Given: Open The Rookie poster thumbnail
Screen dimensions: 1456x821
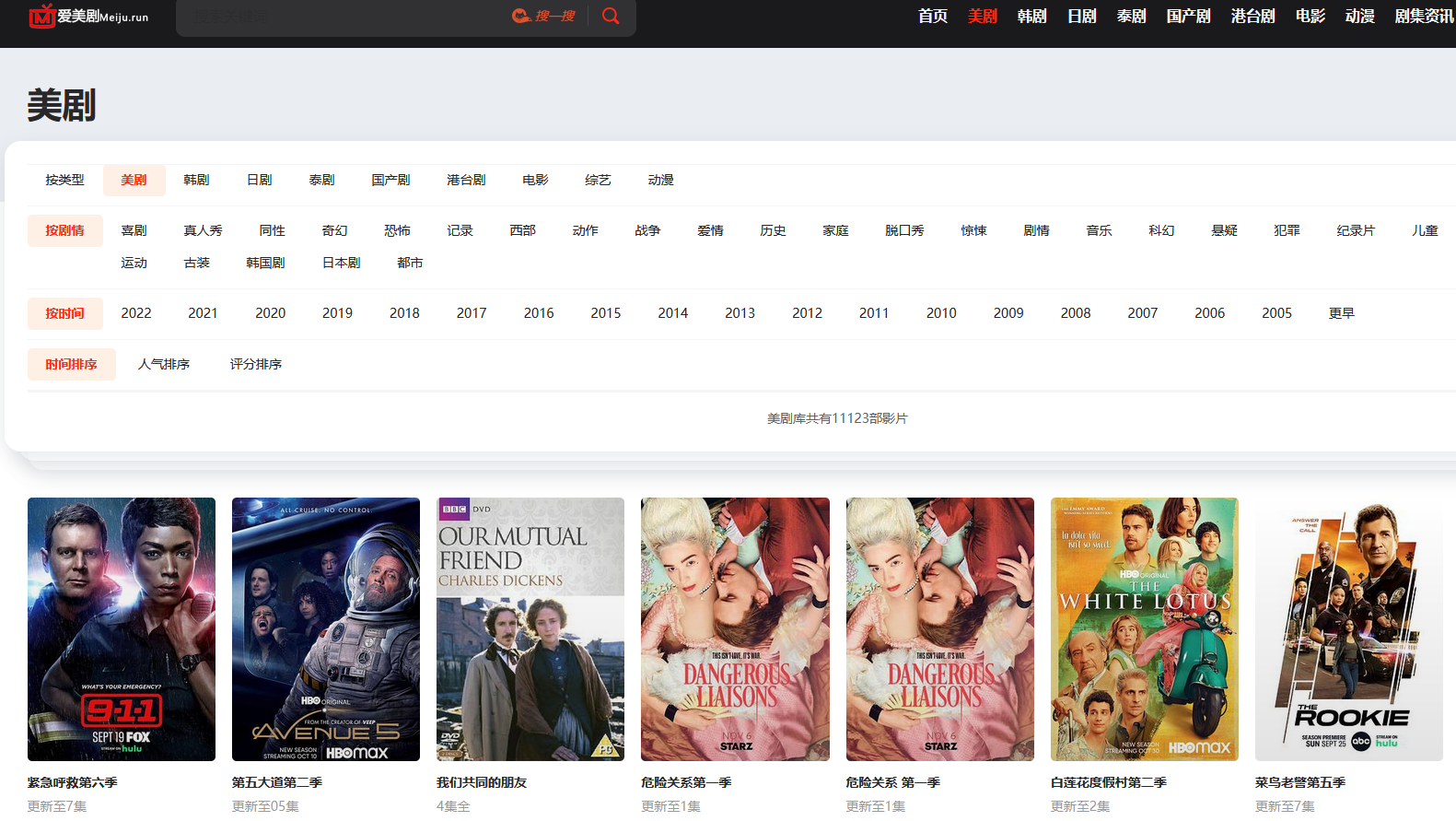Looking at the screenshot, I should pos(1348,628).
